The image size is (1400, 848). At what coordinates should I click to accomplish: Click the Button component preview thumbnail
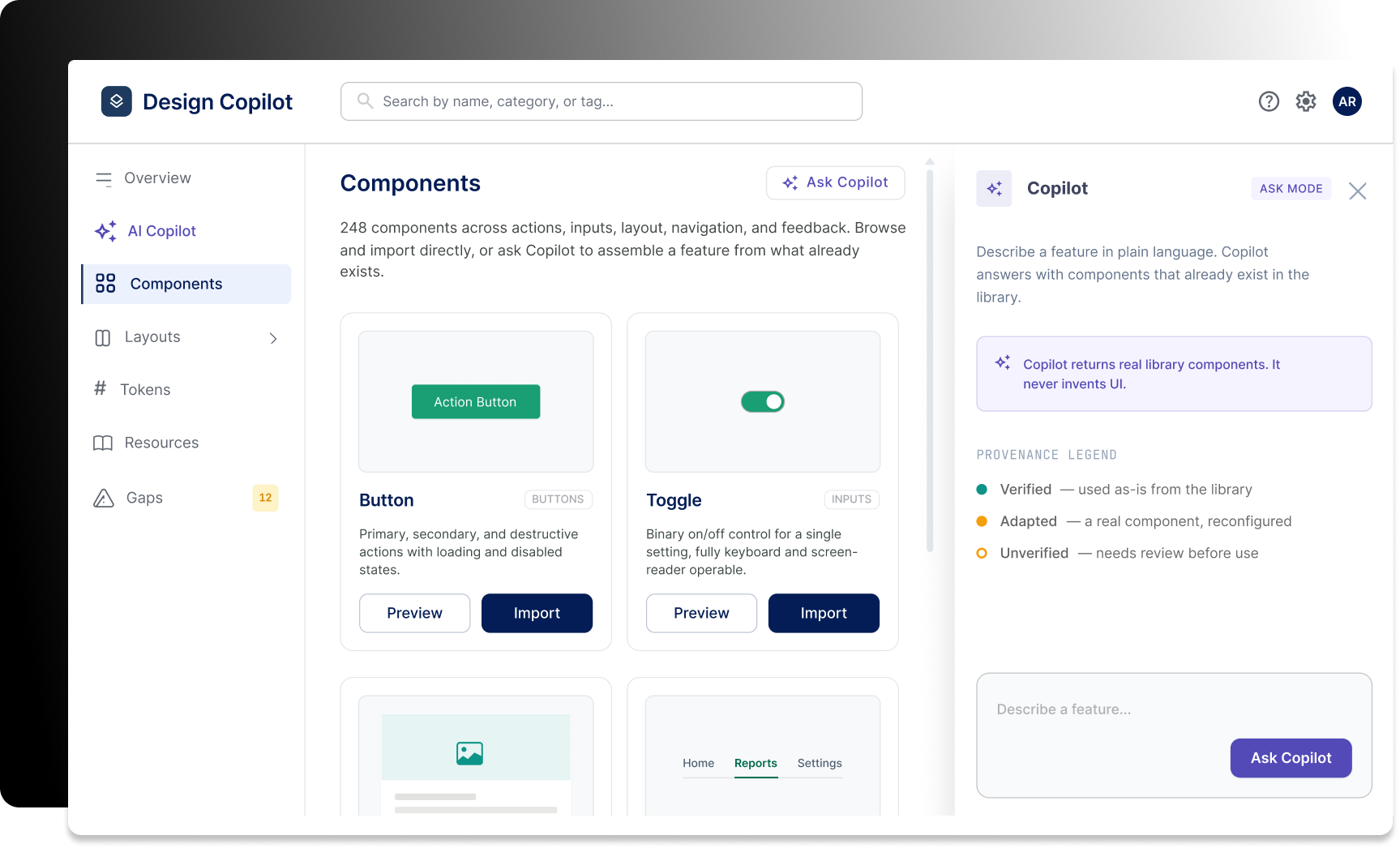476,401
